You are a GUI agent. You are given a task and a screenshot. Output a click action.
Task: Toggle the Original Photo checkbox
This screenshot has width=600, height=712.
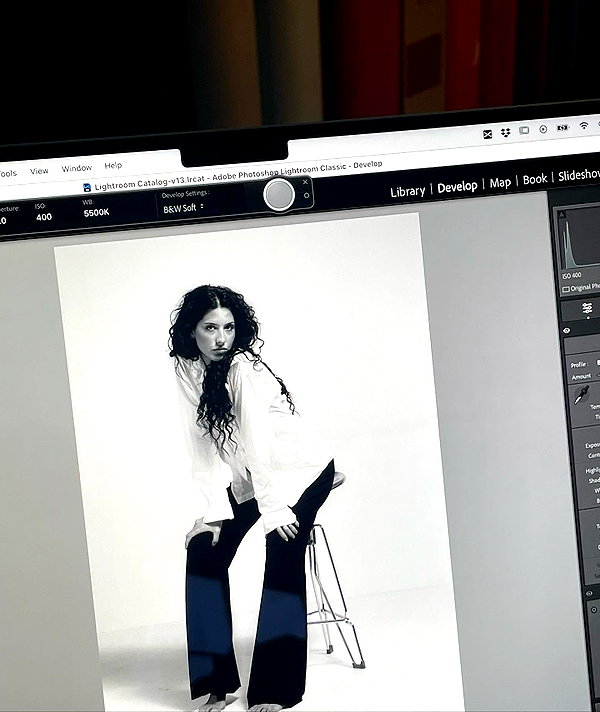pos(566,289)
